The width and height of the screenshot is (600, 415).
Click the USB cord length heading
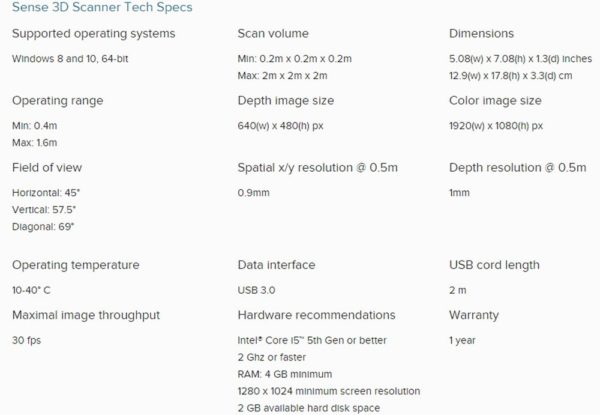[494, 265]
